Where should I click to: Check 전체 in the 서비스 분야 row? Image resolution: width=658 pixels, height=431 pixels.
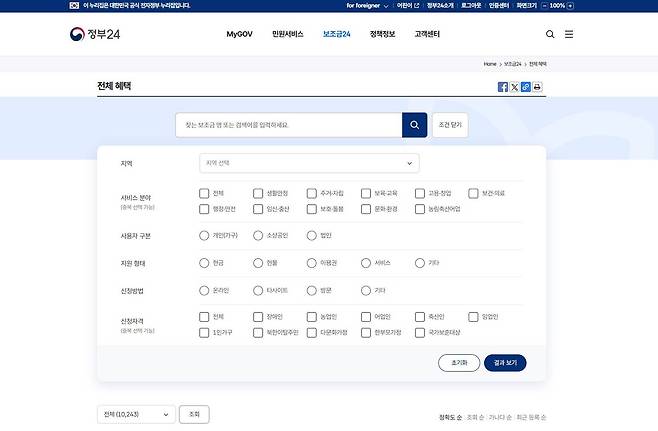tap(204, 193)
